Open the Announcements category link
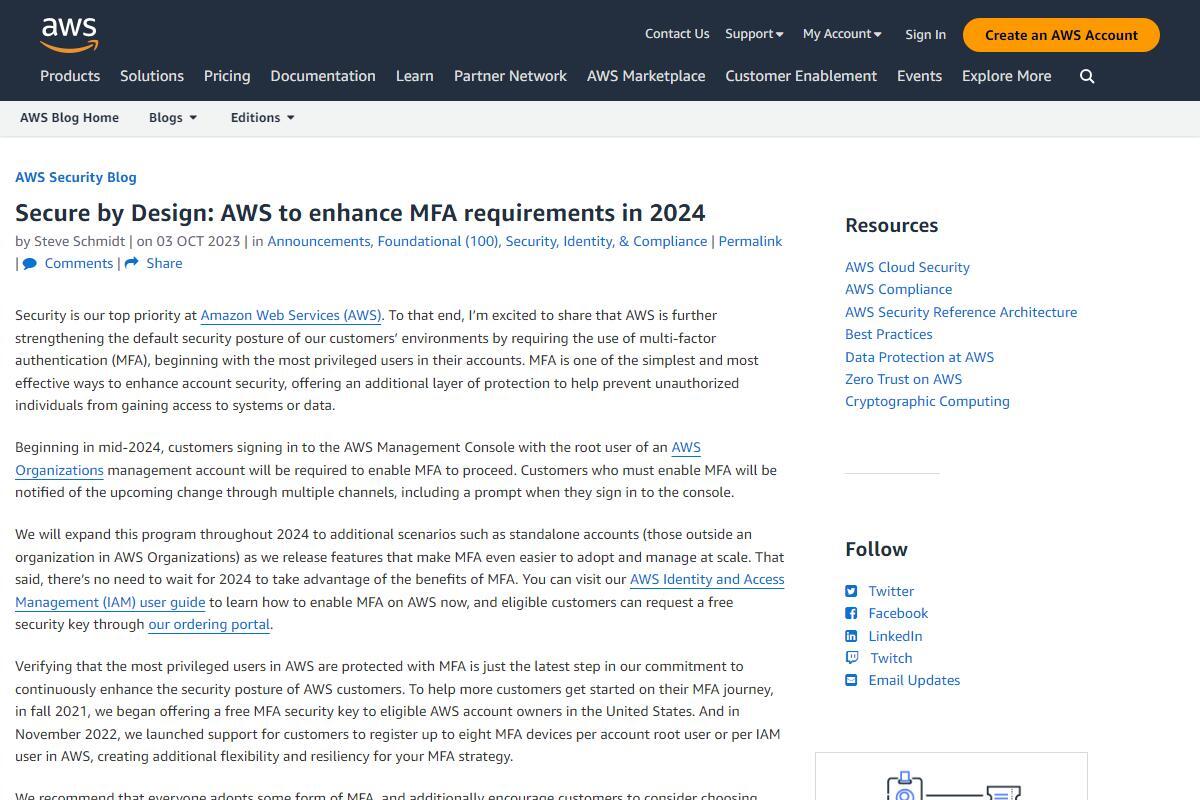The image size is (1200, 800). 318,241
